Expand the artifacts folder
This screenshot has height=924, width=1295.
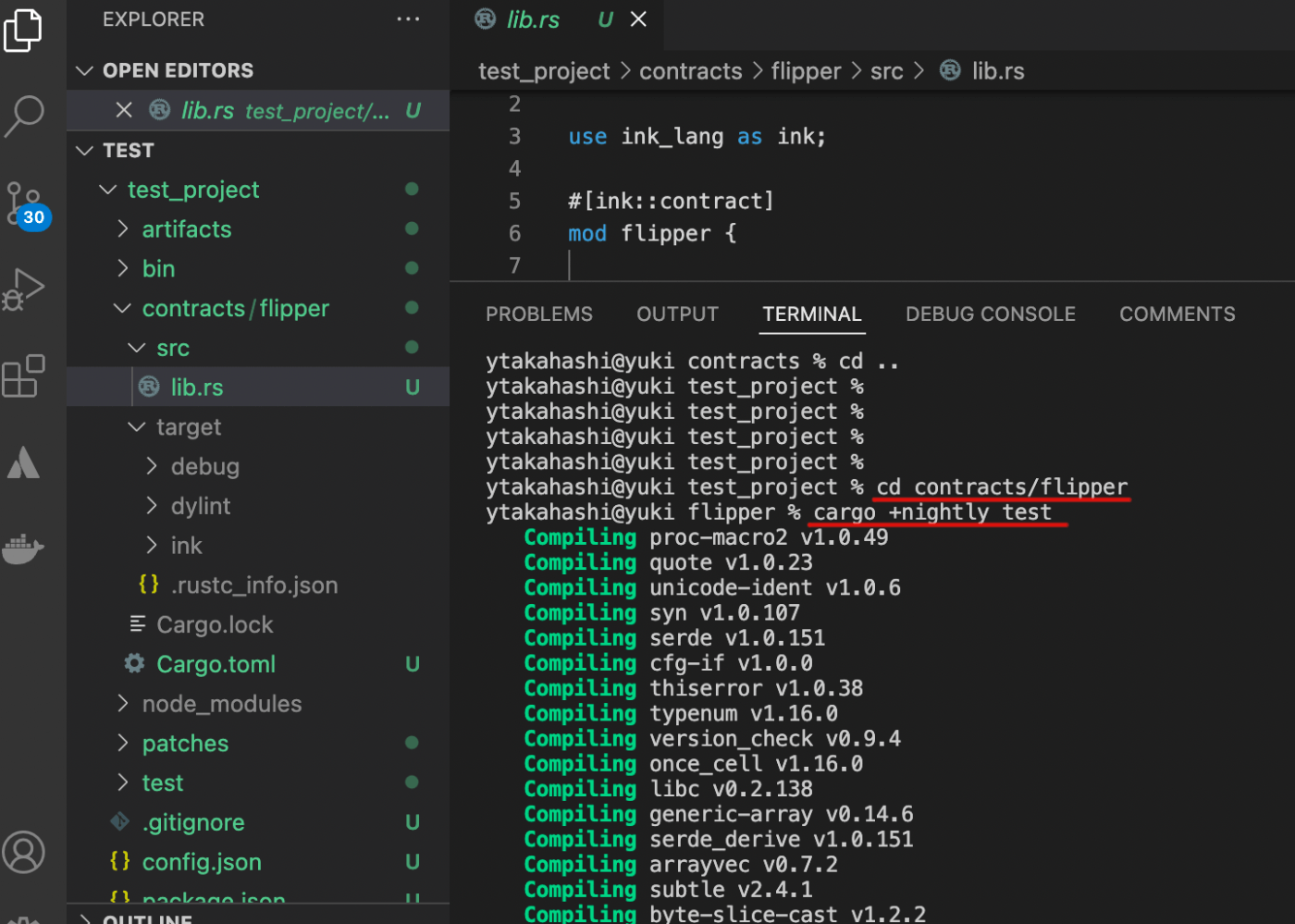pyautogui.click(x=123, y=228)
